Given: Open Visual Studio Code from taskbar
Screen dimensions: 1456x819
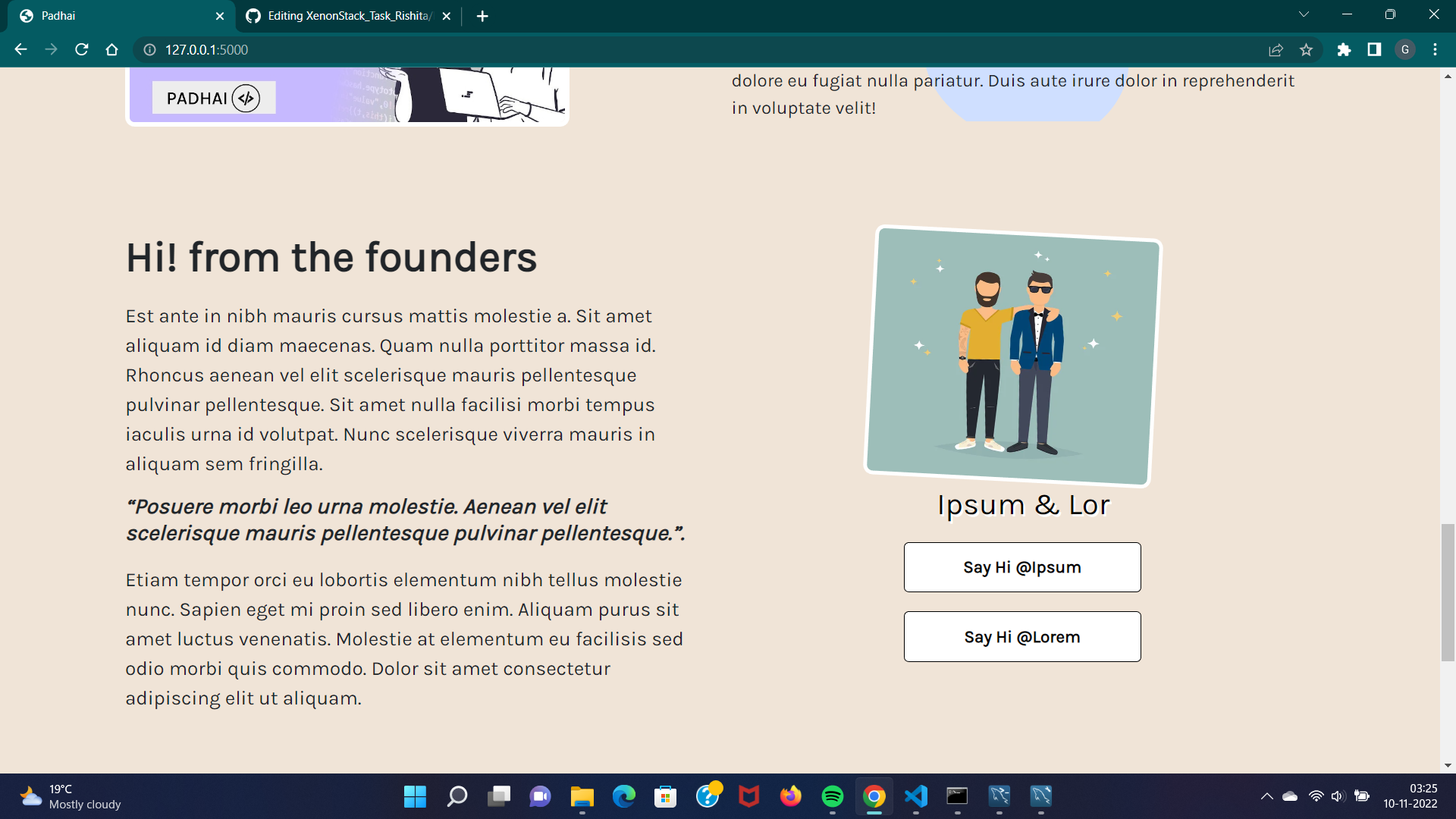Looking at the screenshot, I should (915, 796).
